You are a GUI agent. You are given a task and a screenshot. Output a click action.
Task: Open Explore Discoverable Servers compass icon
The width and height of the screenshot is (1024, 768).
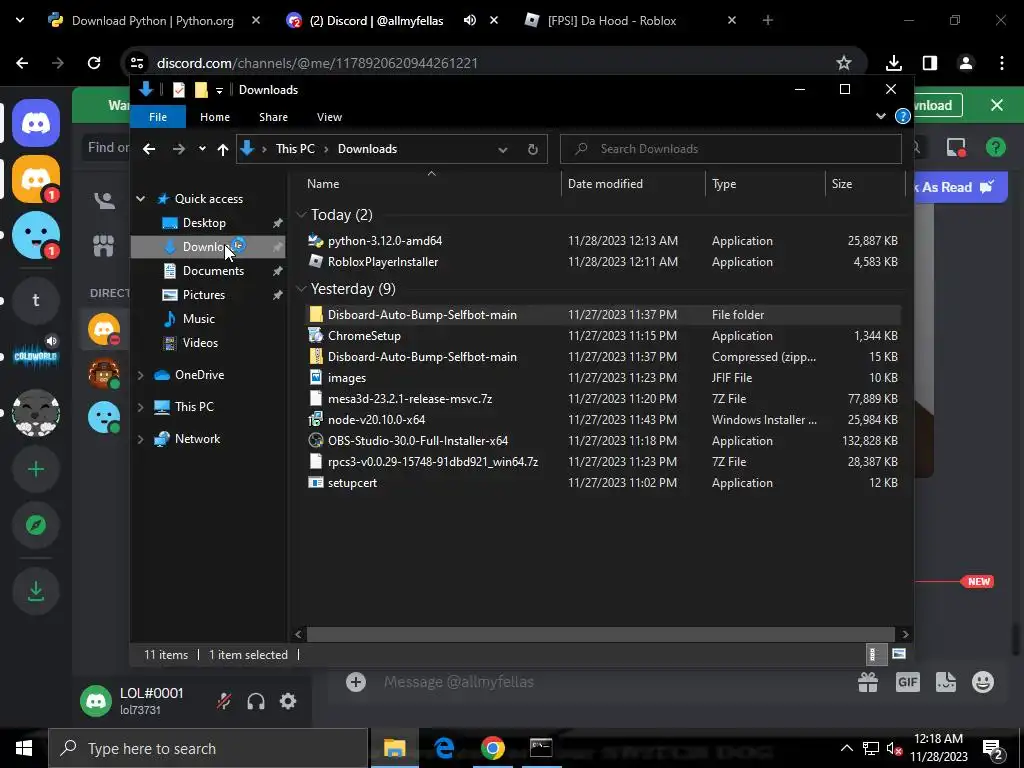pos(36,525)
